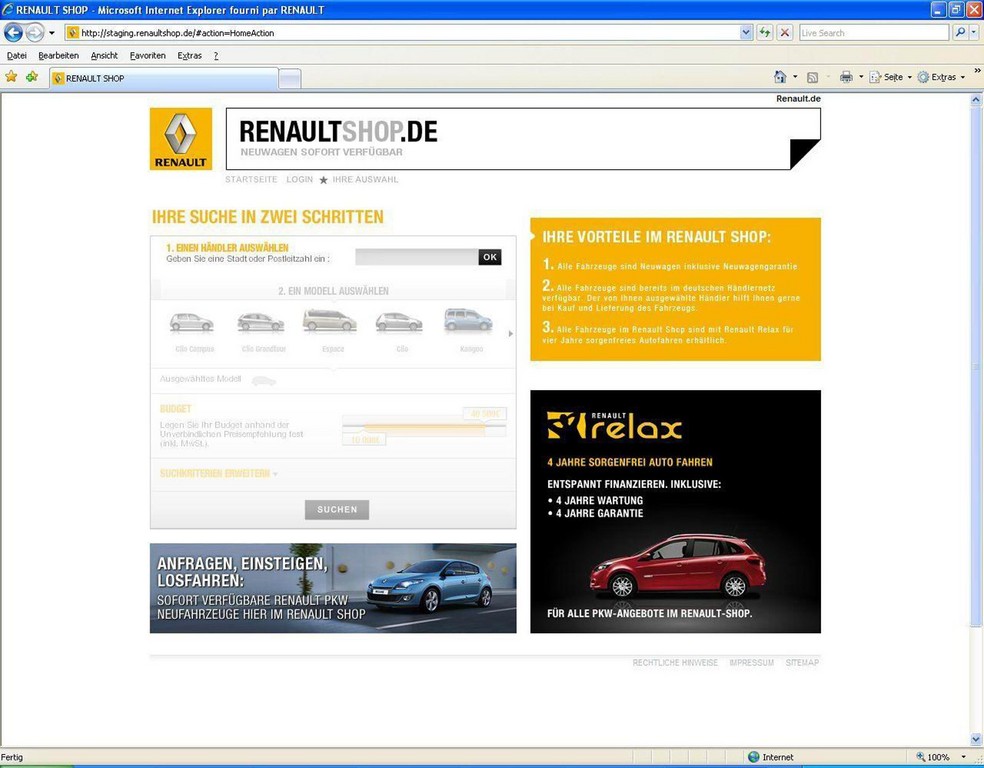Image resolution: width=984 pixels, height=768 pixels.
Task: Expand the address bar history dropdown
Action: (x=746, y=33)
